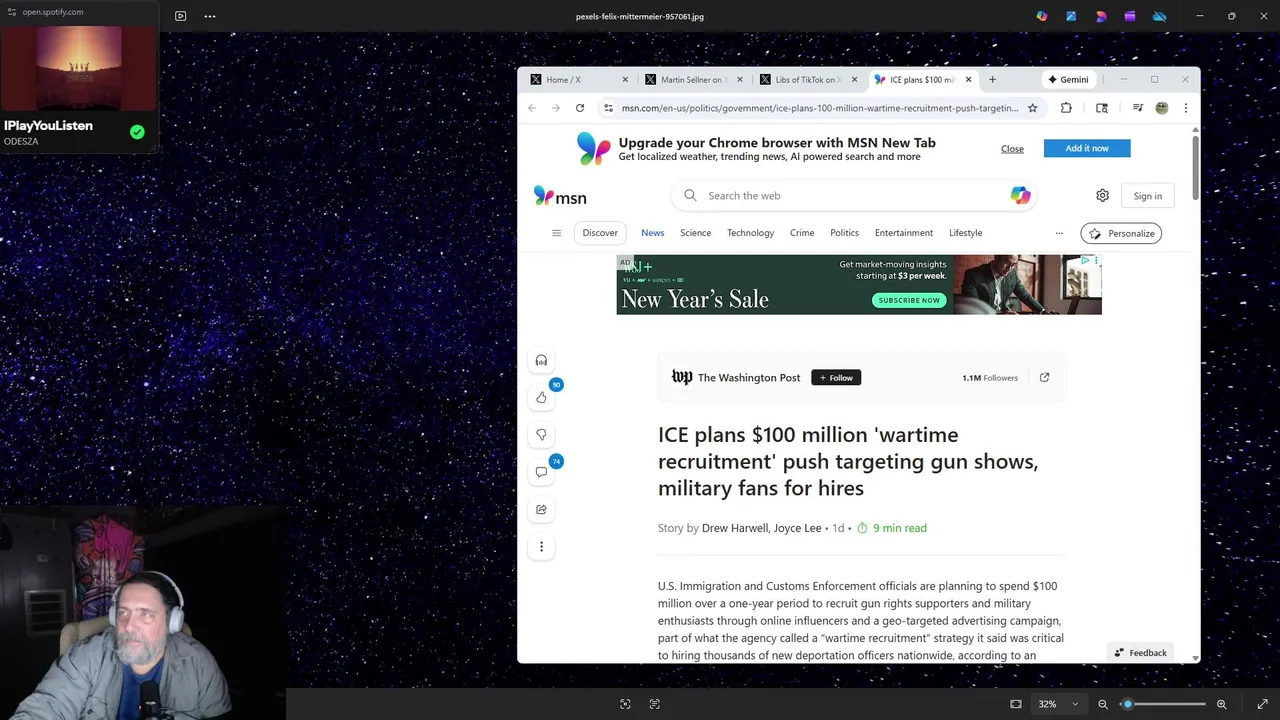This screenshot has height=720, width=1280.
Task: Click the Feedback button
Action: coord(1140,652)
